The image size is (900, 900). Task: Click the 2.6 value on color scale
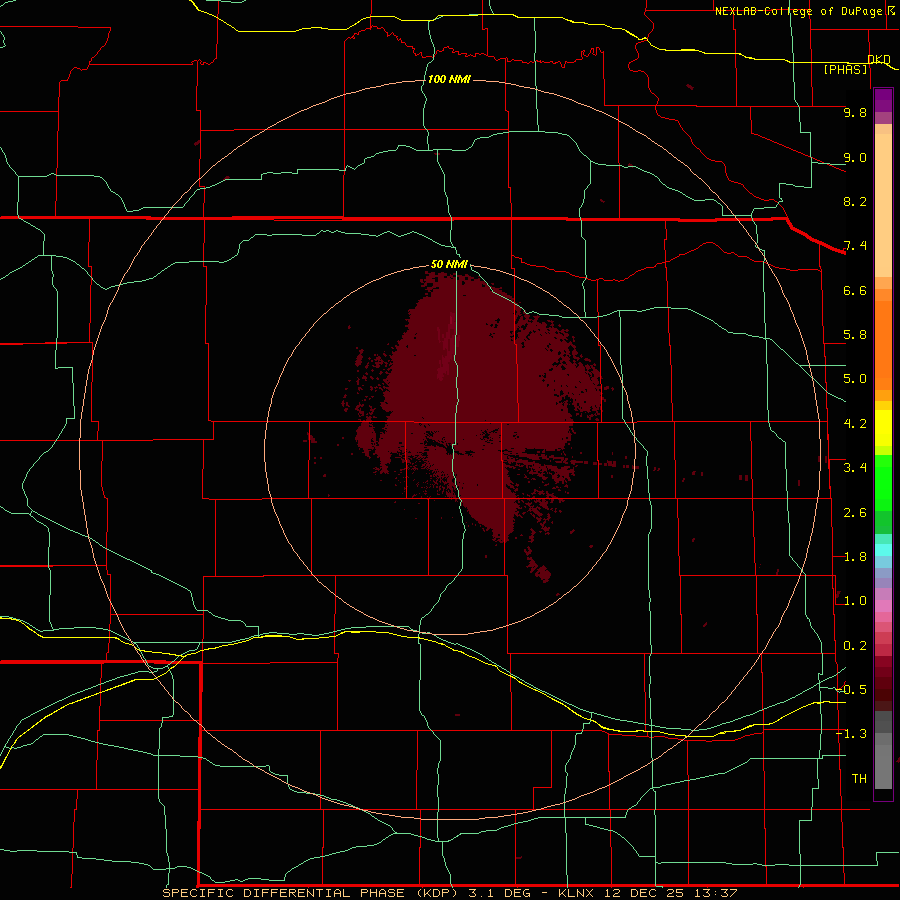(855, 513)
